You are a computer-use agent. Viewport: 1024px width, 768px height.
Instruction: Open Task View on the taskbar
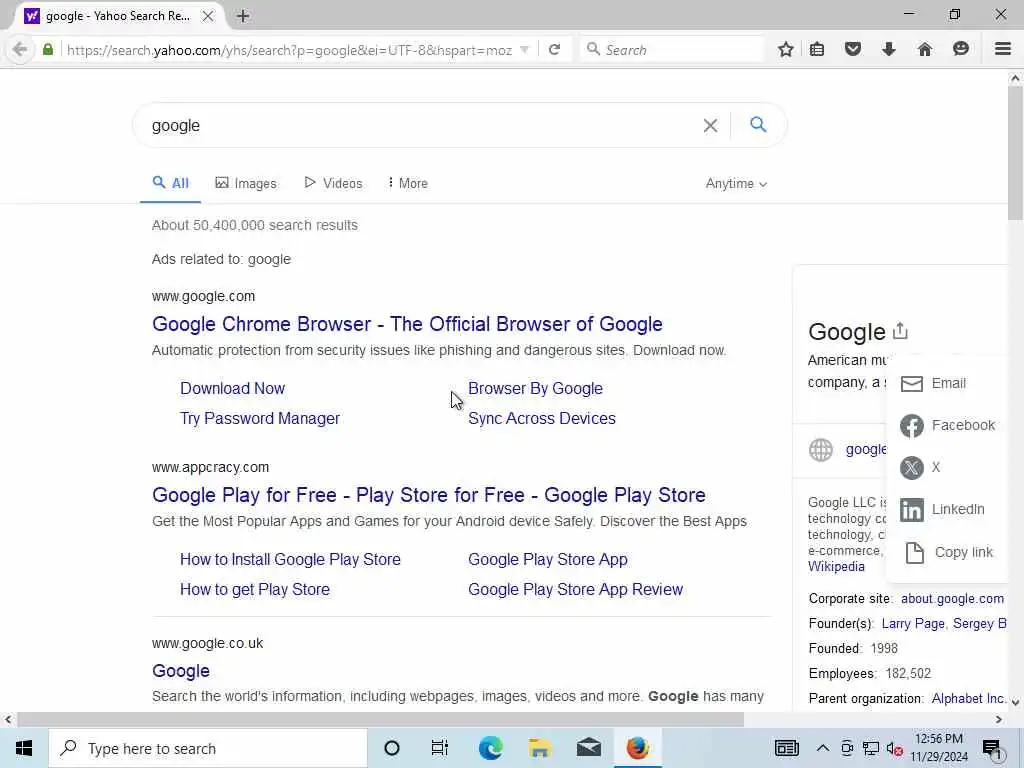point(440,748)
